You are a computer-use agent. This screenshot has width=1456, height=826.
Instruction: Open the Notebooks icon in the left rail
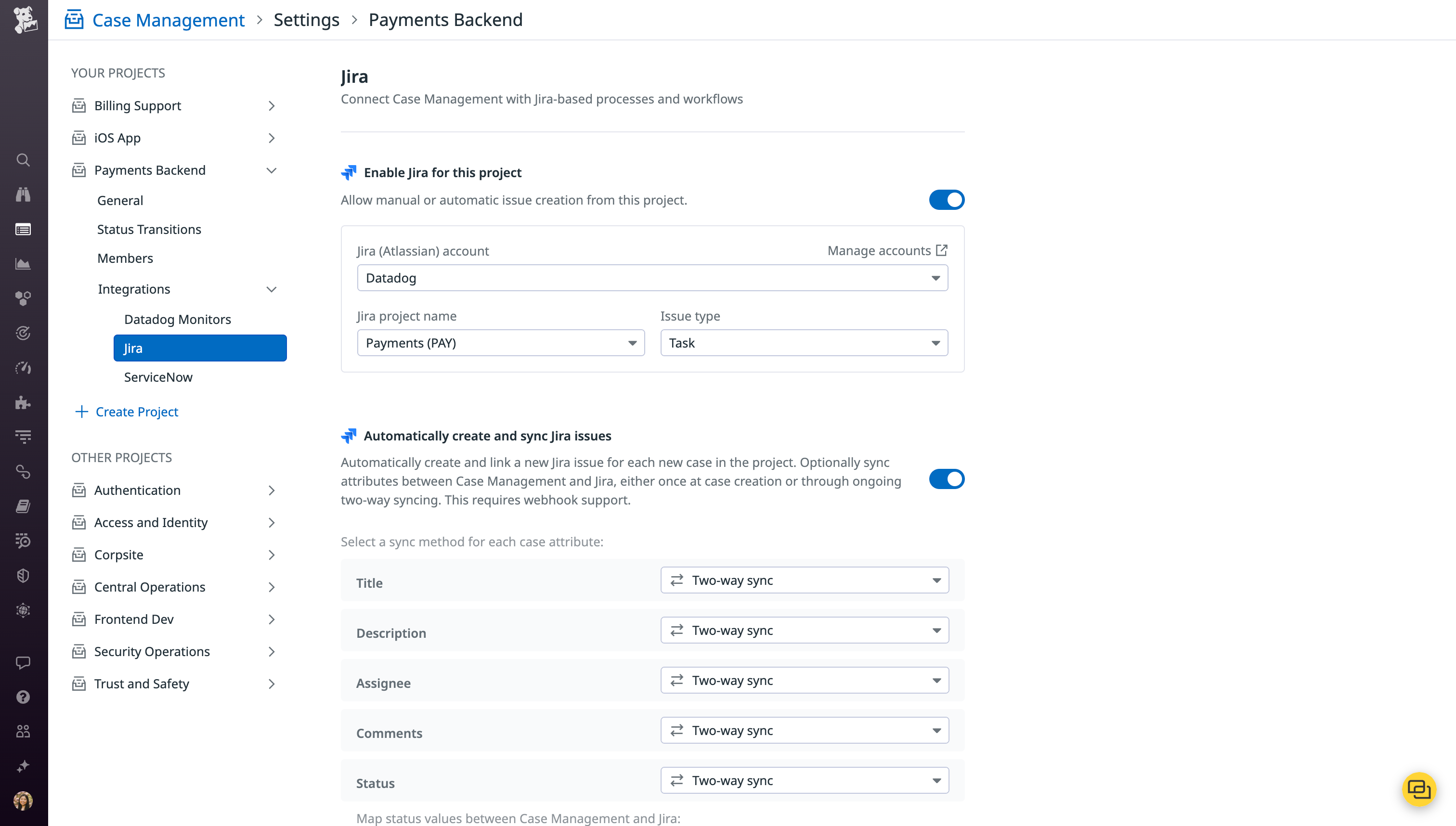tap(23, 505)
